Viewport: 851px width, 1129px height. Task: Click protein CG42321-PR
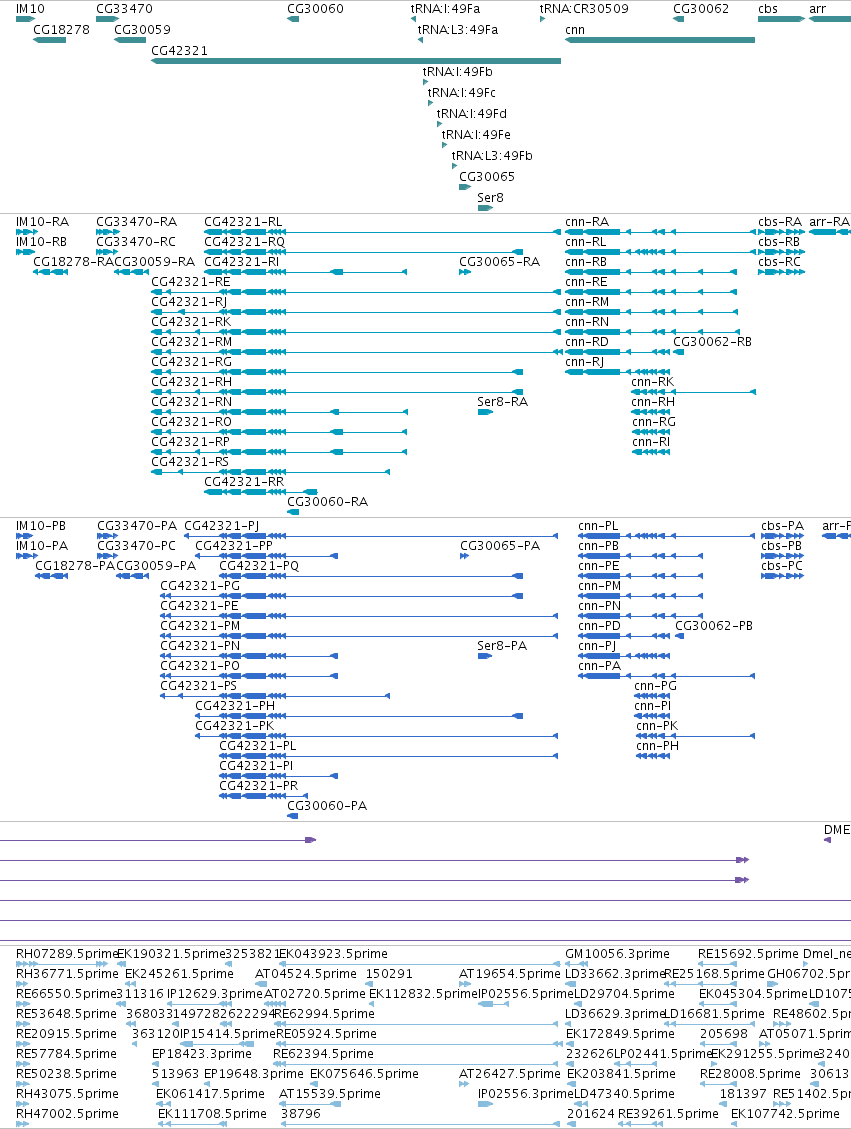258,787
